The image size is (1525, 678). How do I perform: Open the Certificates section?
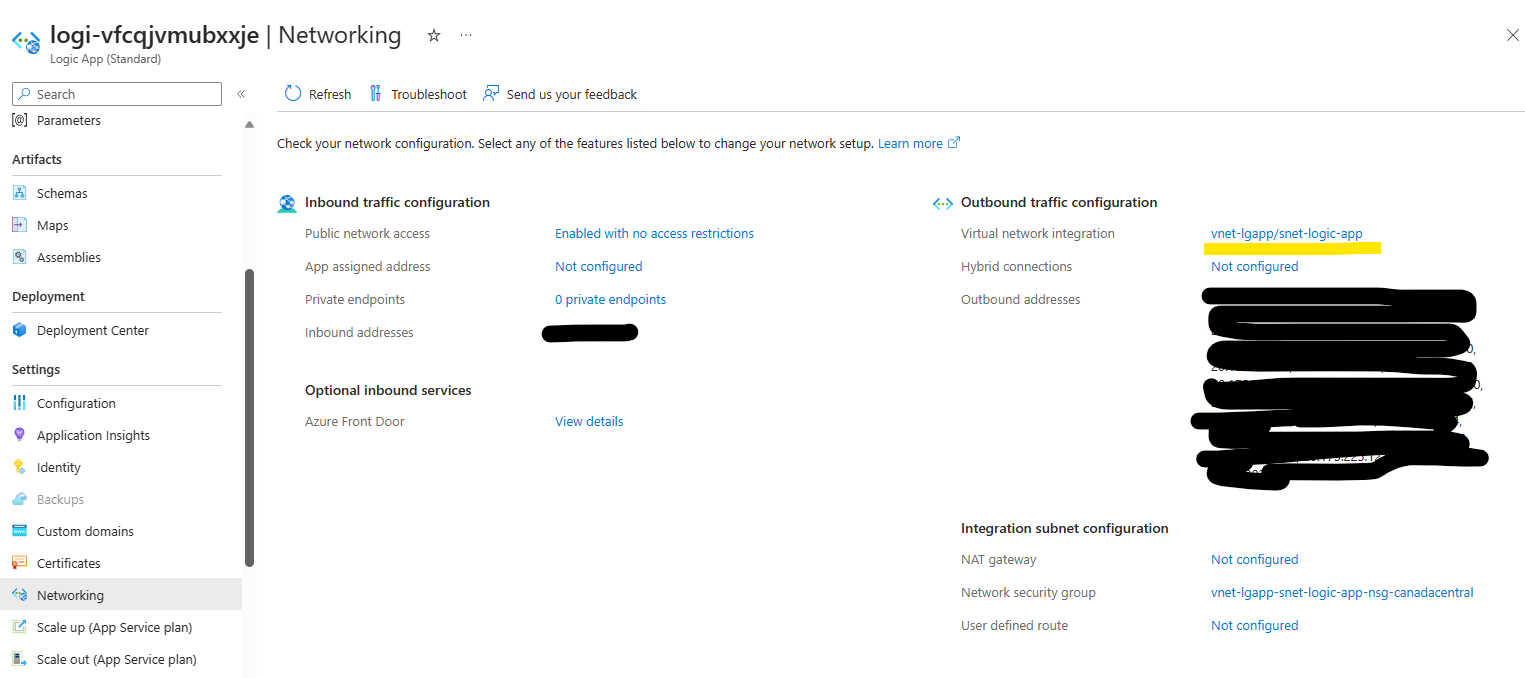pos(70,563)
